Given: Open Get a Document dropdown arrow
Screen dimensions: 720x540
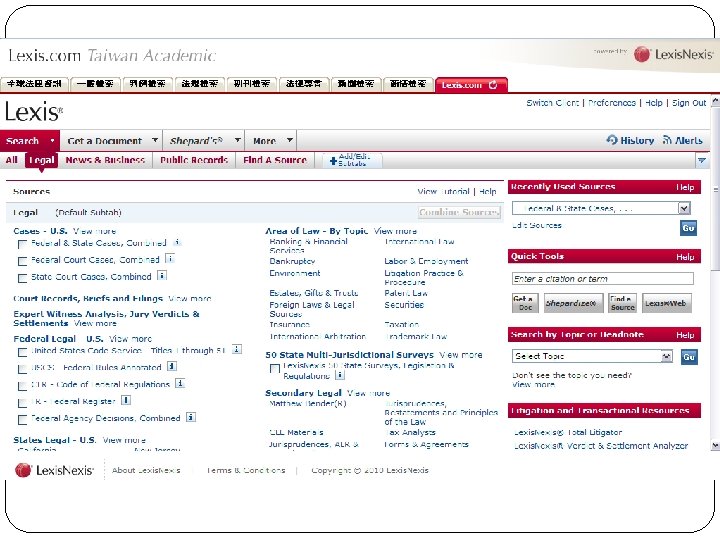Looking at the screenshot, I should 155,140.
